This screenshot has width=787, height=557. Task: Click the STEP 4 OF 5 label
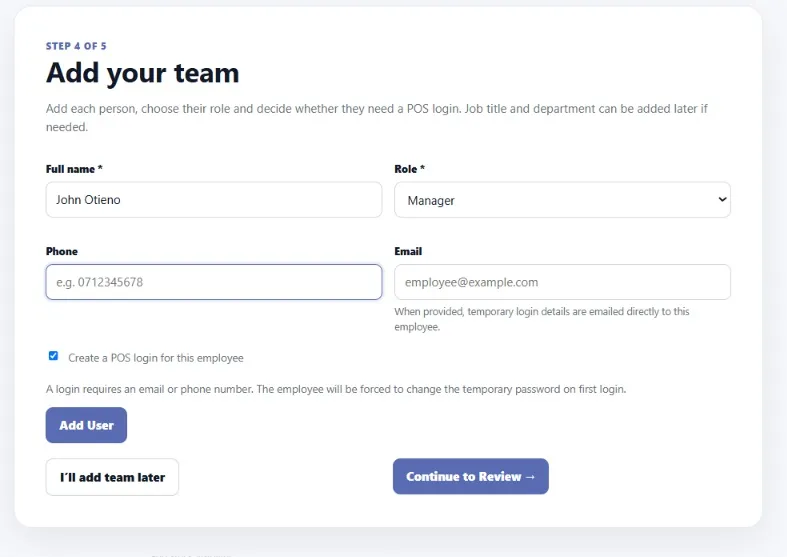tap(76, 46)
